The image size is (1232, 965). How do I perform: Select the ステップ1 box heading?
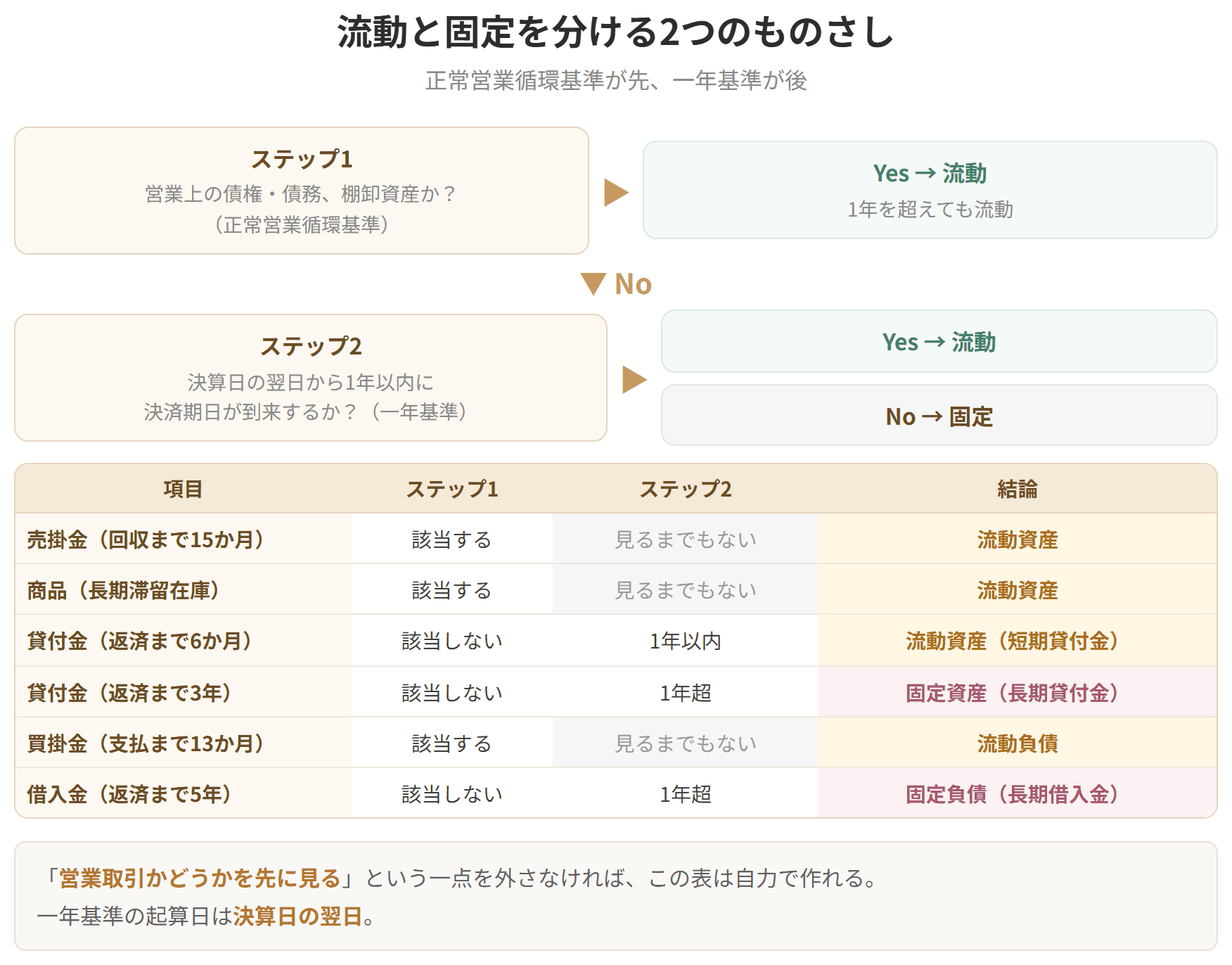coord(302,159)
